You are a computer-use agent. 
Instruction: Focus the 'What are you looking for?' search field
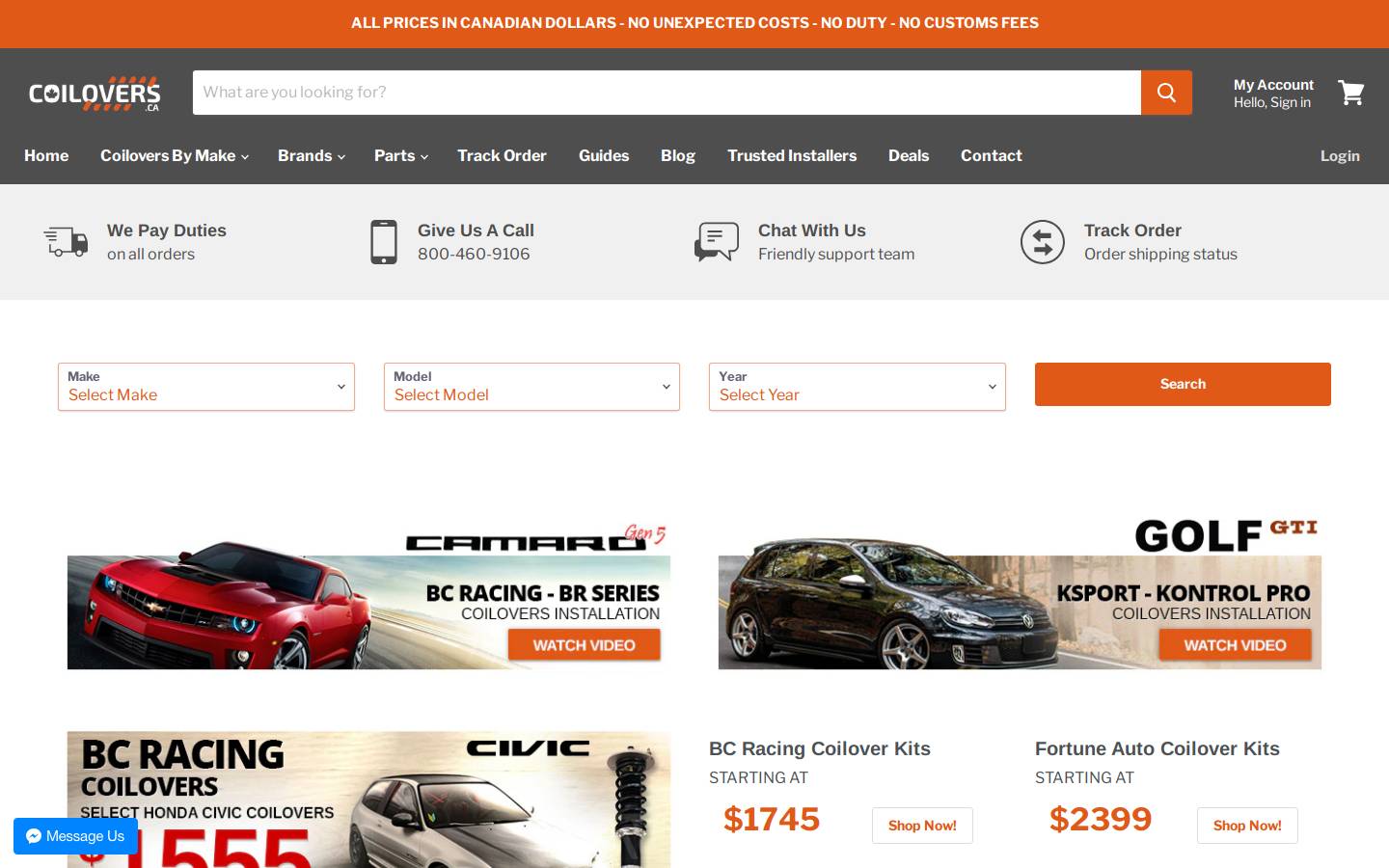click(x=667, y=93)
